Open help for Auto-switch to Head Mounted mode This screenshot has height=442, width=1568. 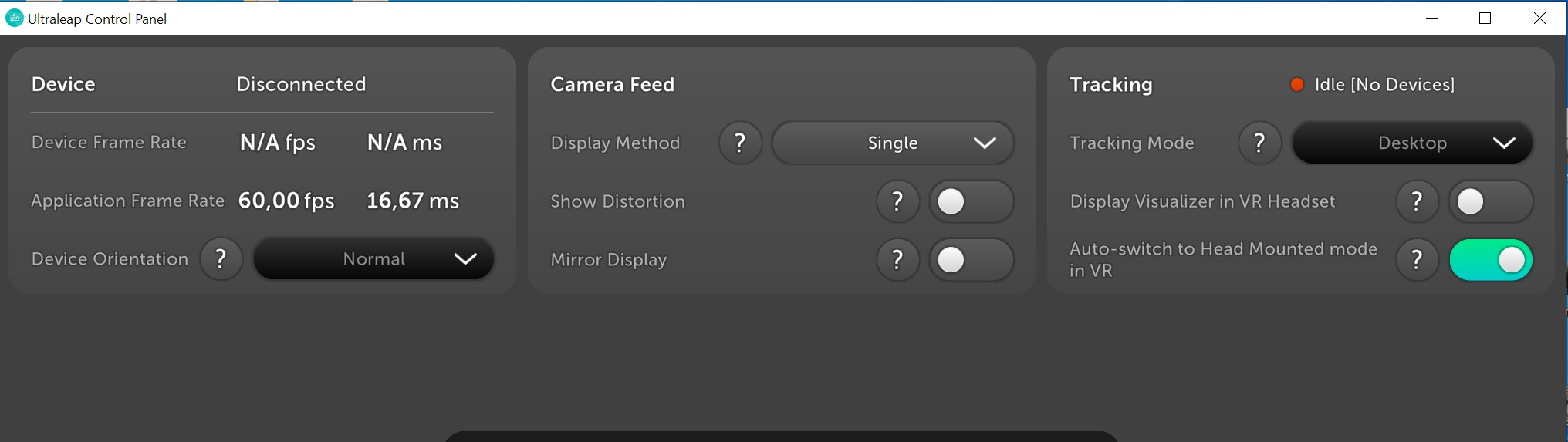(1417, 260)
